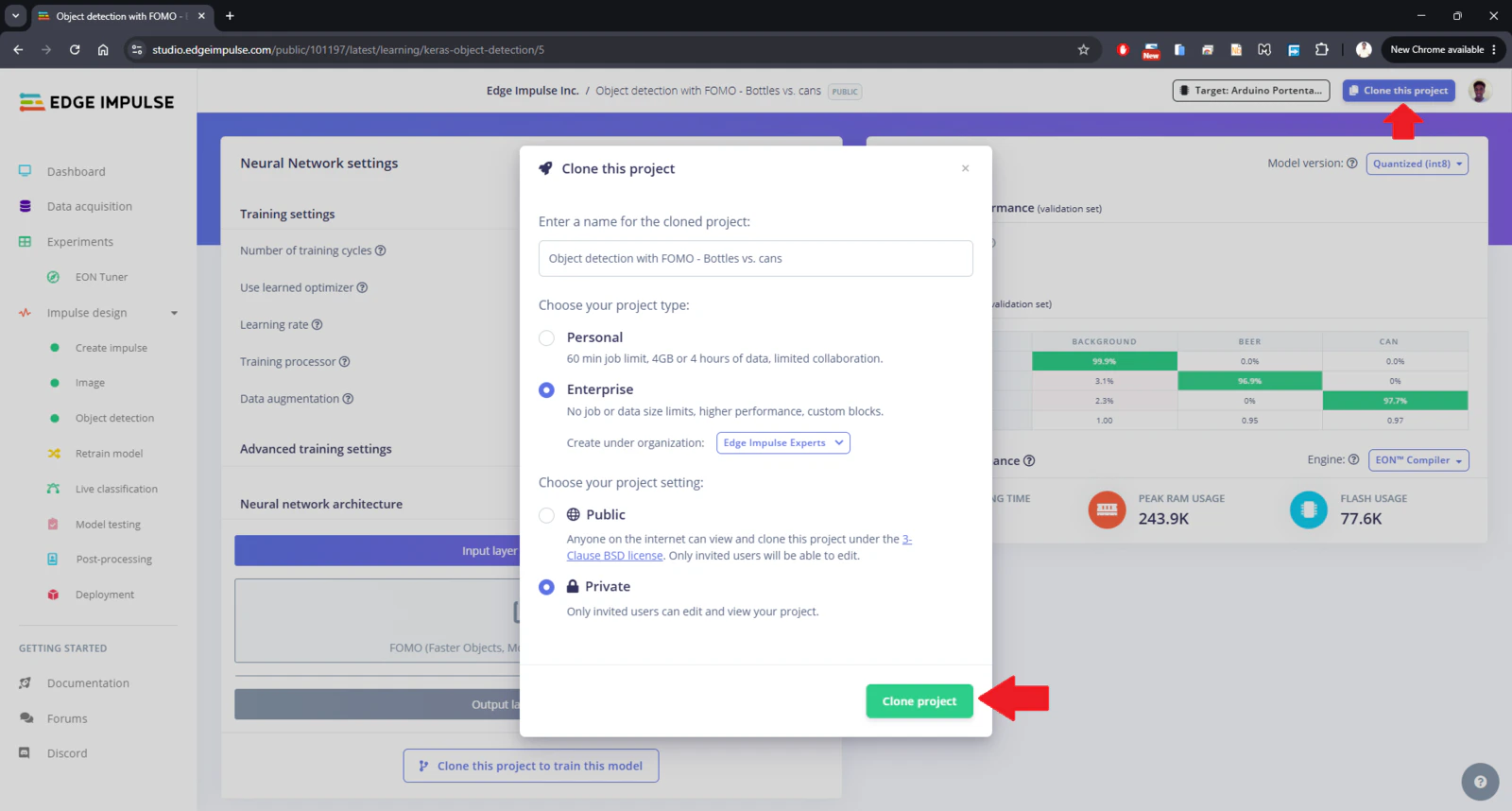Open Documentation link
This screenshot has height=811, width=1512.
coord(88,683)
